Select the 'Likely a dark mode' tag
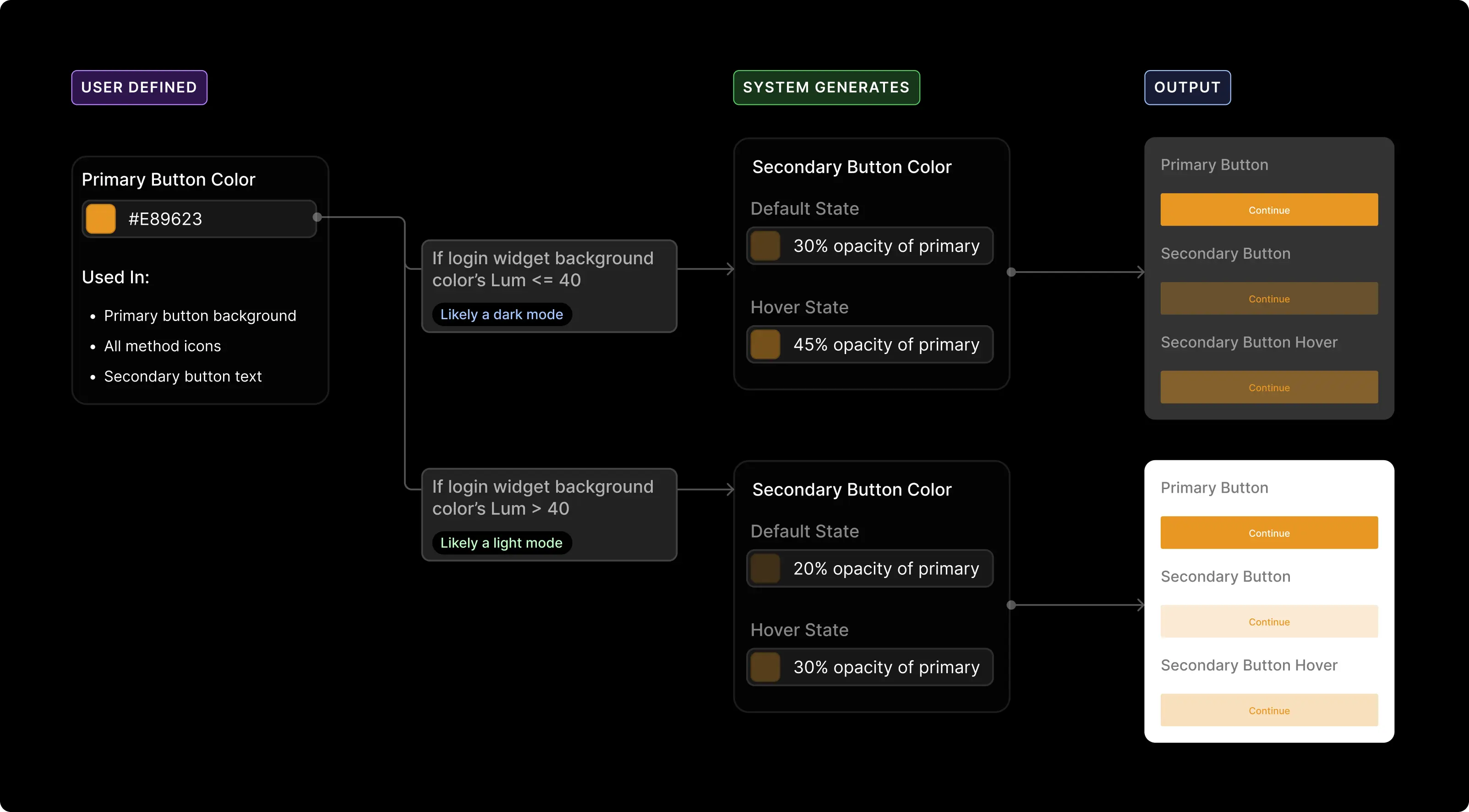 click(x=502, y=314)
